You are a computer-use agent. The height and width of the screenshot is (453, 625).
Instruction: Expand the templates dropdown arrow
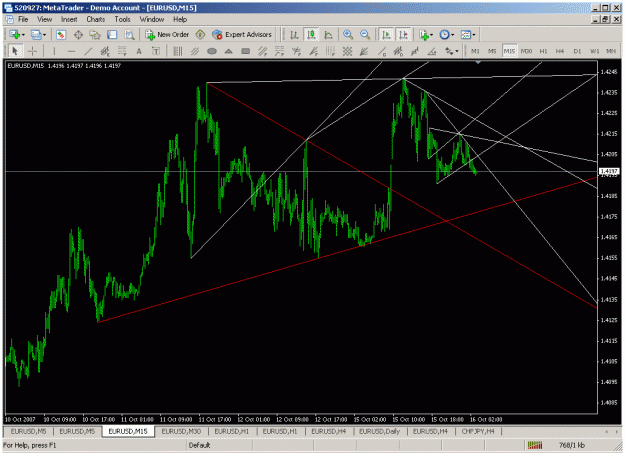(x=474, y=35)
